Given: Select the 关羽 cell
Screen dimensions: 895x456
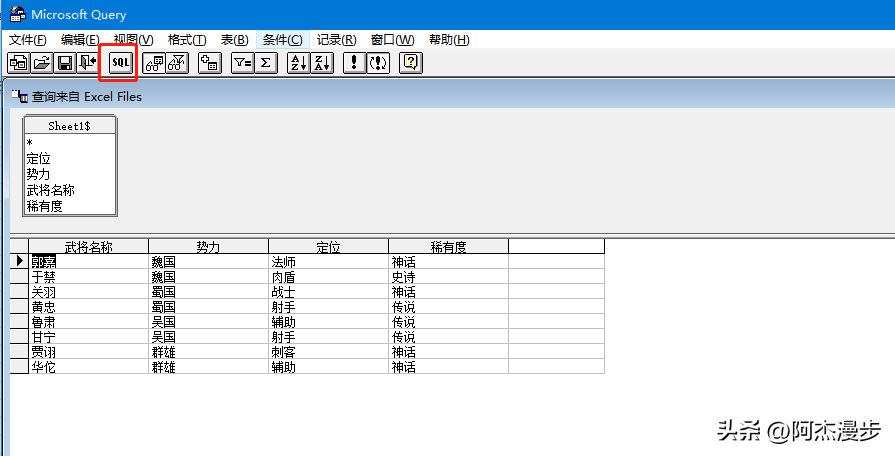Looking at the screenshot, I should [x=88, y=292].
